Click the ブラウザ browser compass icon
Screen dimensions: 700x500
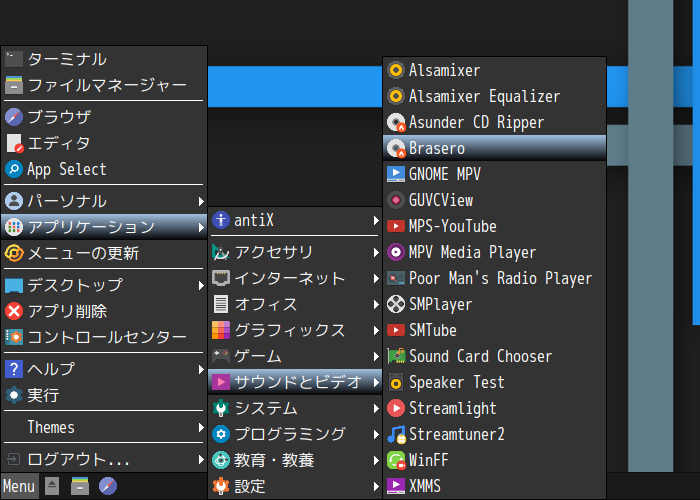[14, 117]
